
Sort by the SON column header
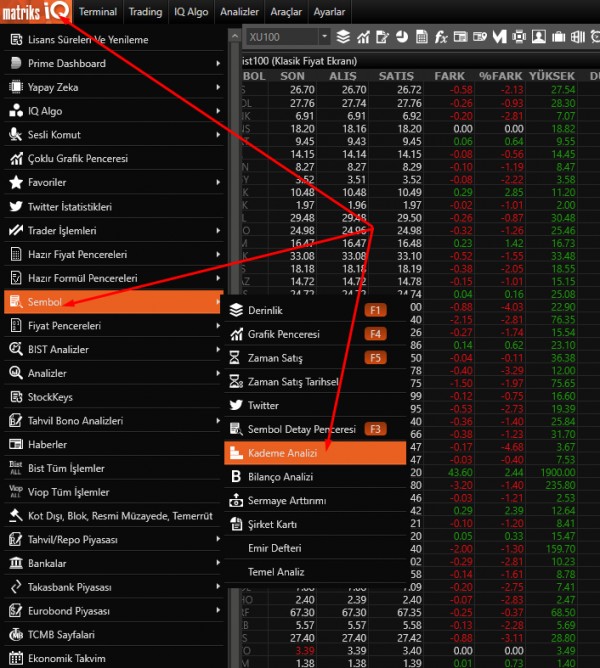point(292,76)
